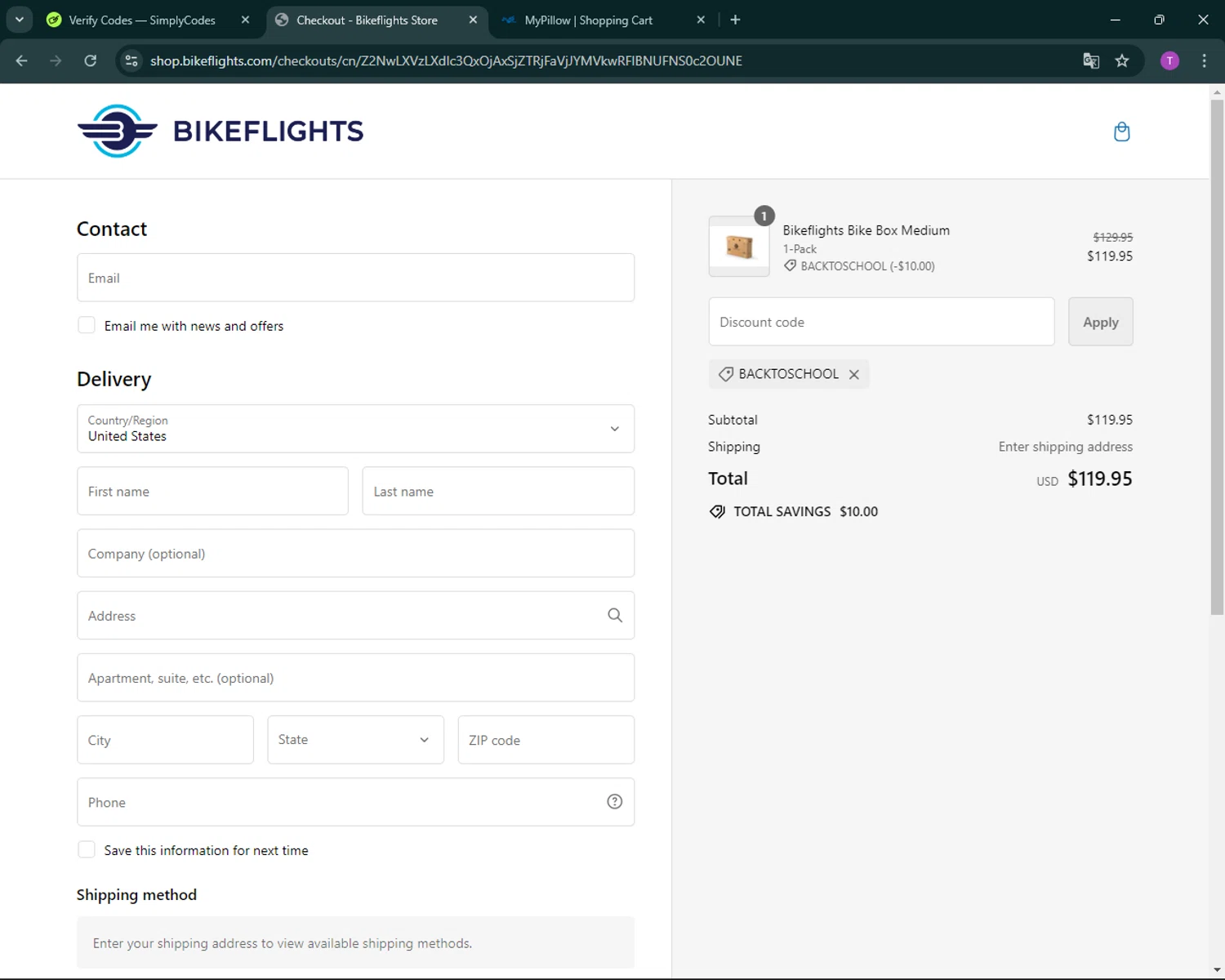Click the struck-through $129.95 price

[x=1112, y=237]
